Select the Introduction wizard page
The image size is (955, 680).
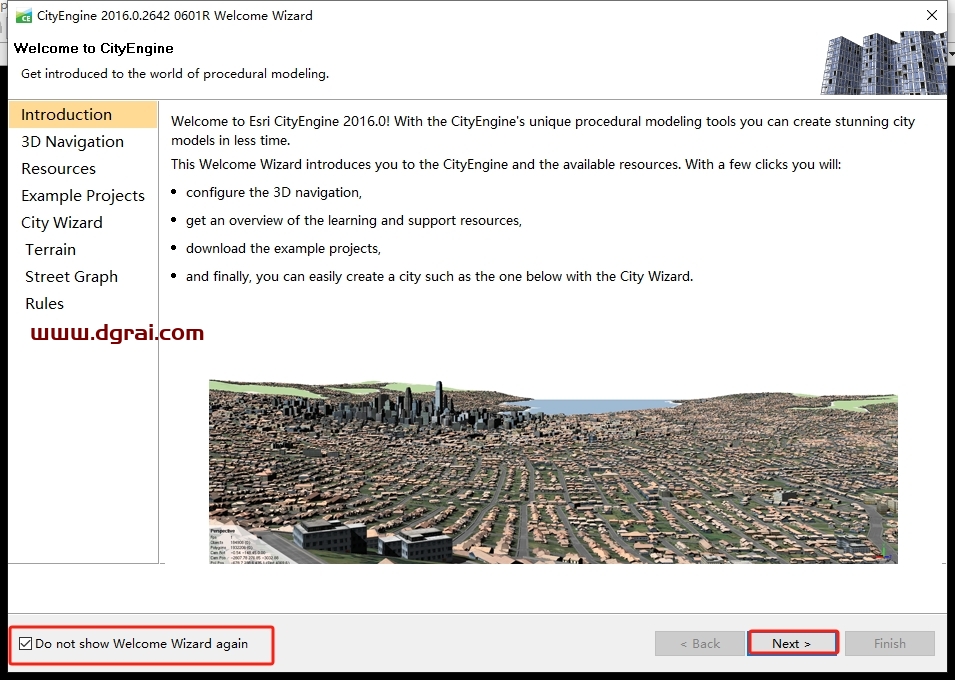tap(83, 115)
